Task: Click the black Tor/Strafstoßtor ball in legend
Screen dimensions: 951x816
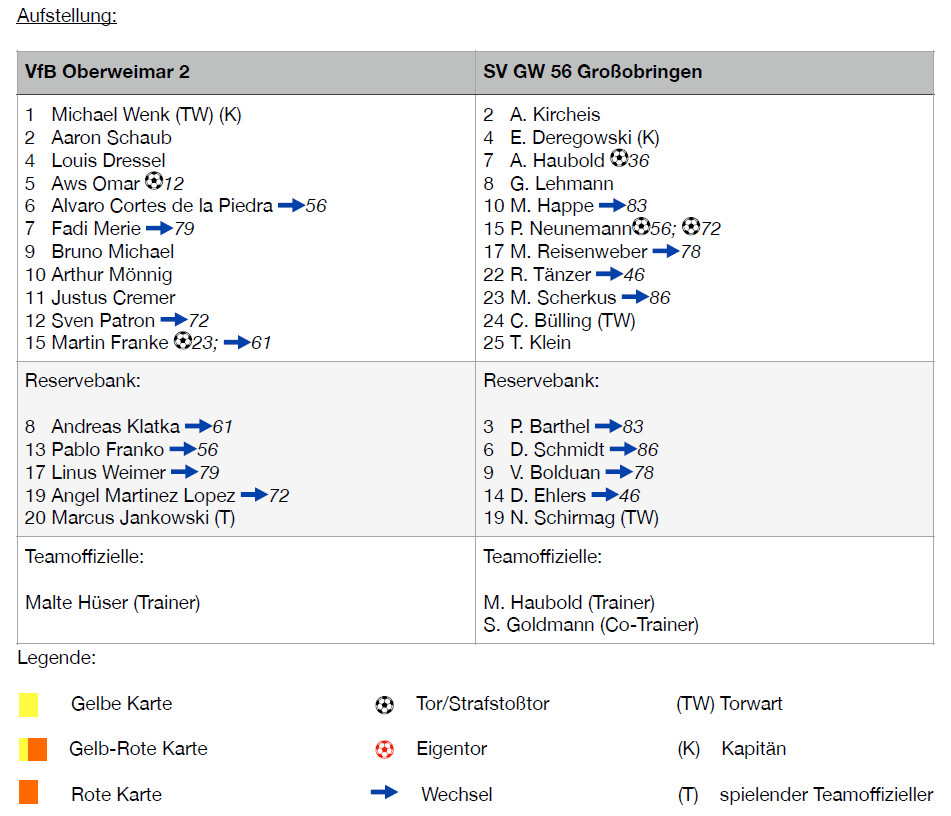Action: (384, 705)
